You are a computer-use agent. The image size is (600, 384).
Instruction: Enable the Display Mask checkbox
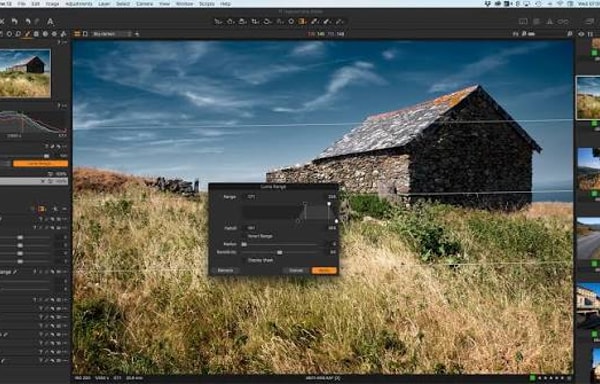[x=245, y=260]
